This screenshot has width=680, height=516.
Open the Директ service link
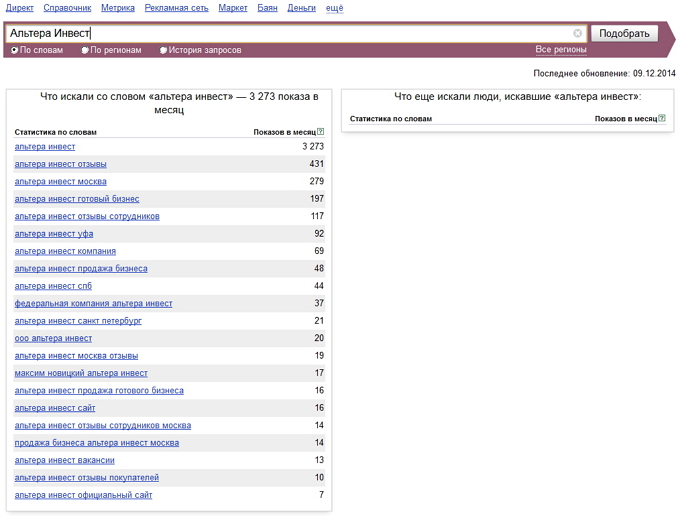(20, 8)
